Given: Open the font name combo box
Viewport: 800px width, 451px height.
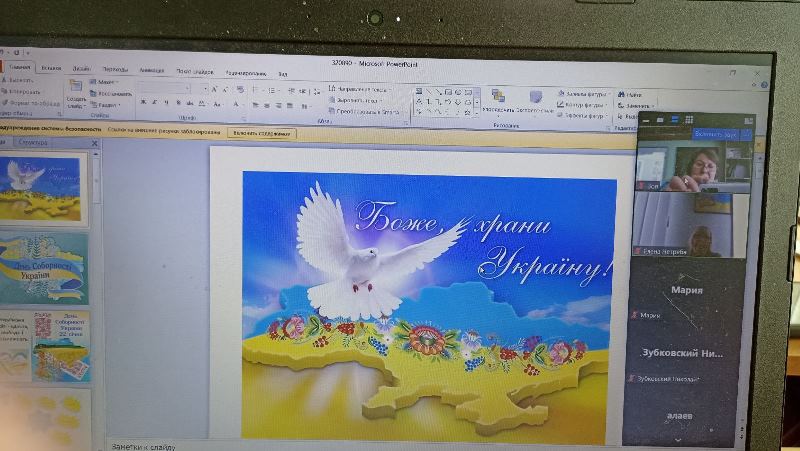Looking at the screenshot, I should click(x=164, y=89).
